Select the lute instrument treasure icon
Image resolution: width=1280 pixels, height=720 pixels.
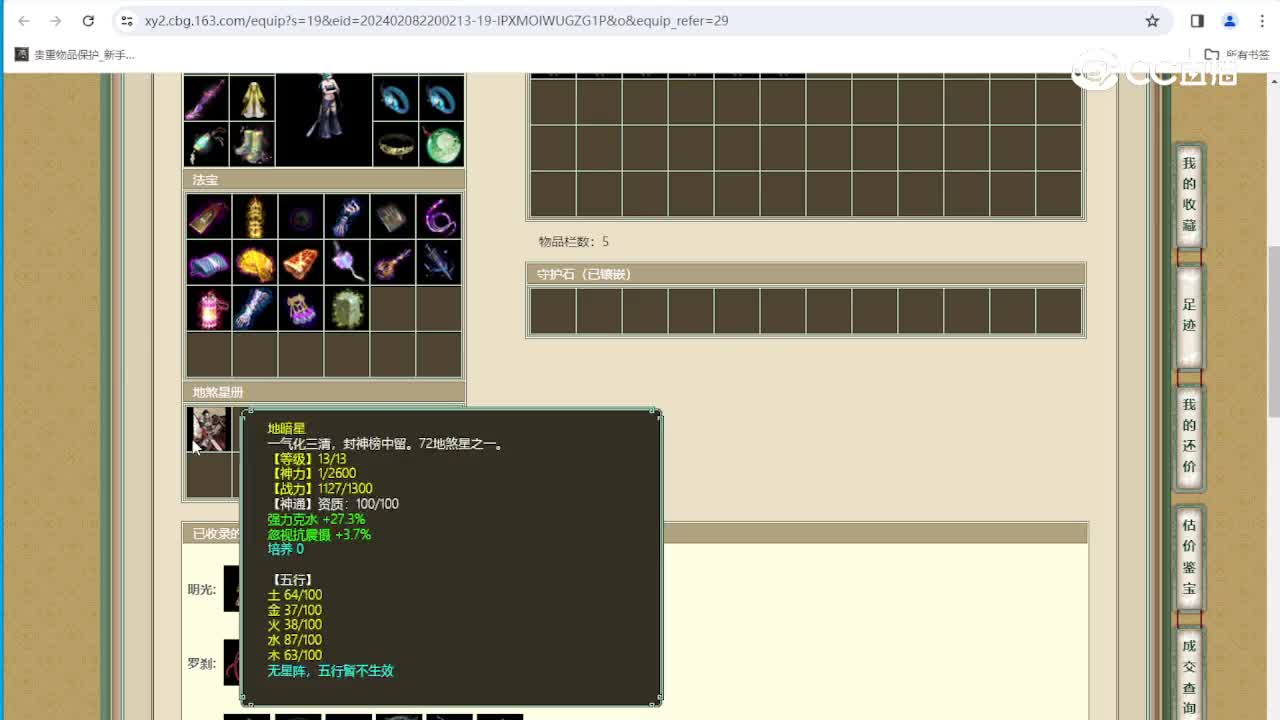(392, 262)
